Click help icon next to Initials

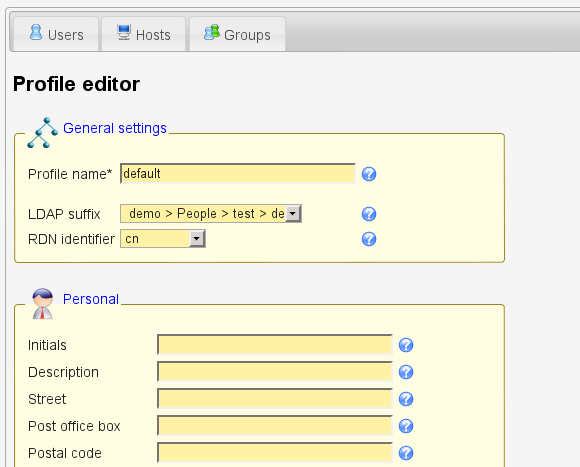point(406,345)
